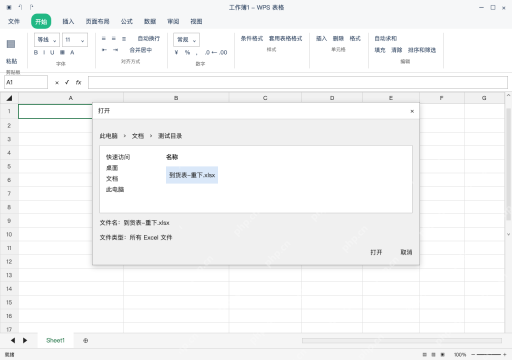The width and height of the screenshot is (512, 360).
Task: Apply percent % number format
Action: point(187,52)
